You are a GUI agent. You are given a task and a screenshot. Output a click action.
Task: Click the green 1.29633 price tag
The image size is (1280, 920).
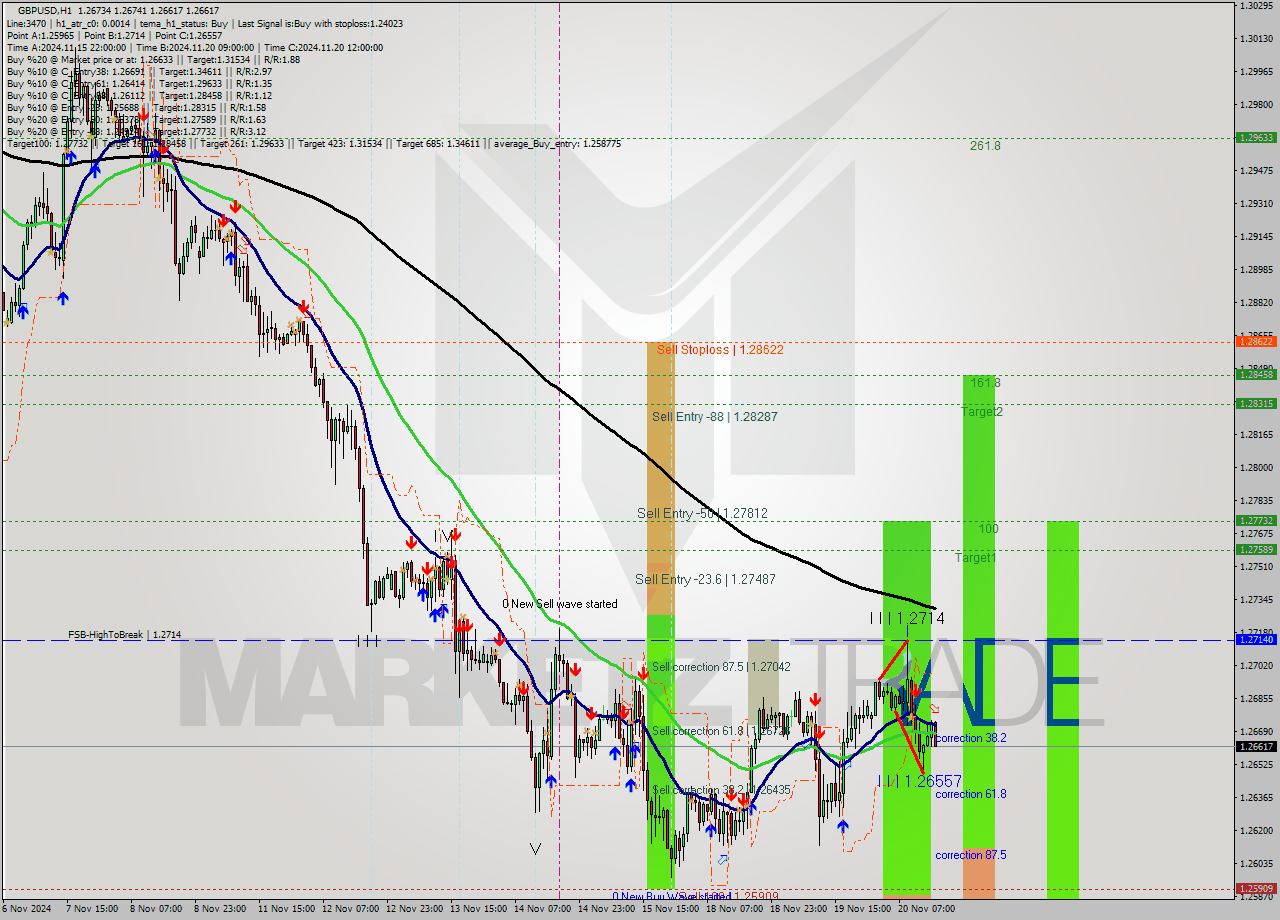coord(1255,138)
